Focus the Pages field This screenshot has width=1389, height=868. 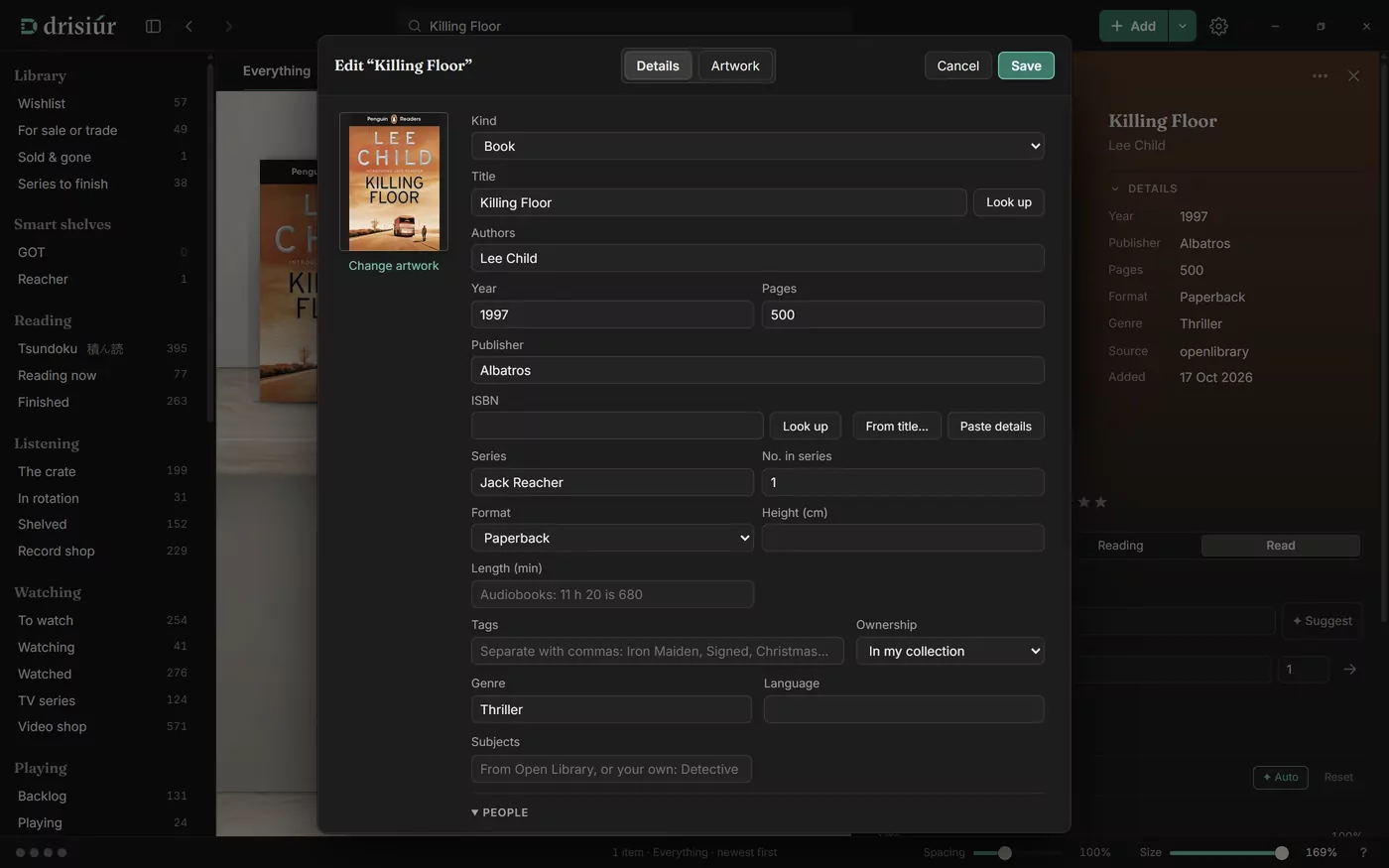point(903,314)
